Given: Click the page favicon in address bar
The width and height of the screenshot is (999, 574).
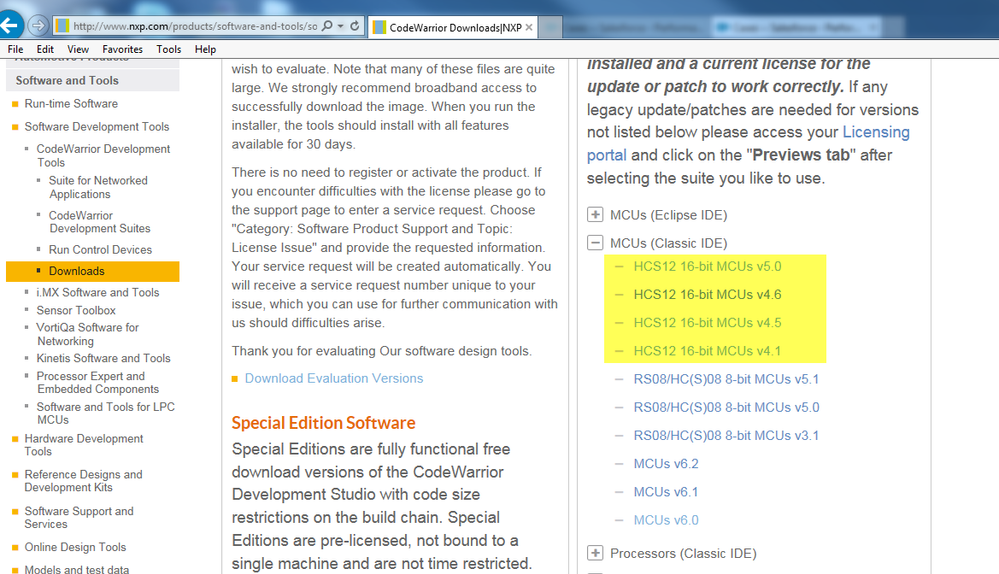Looking at the screenshot, I should coord(62,26).
